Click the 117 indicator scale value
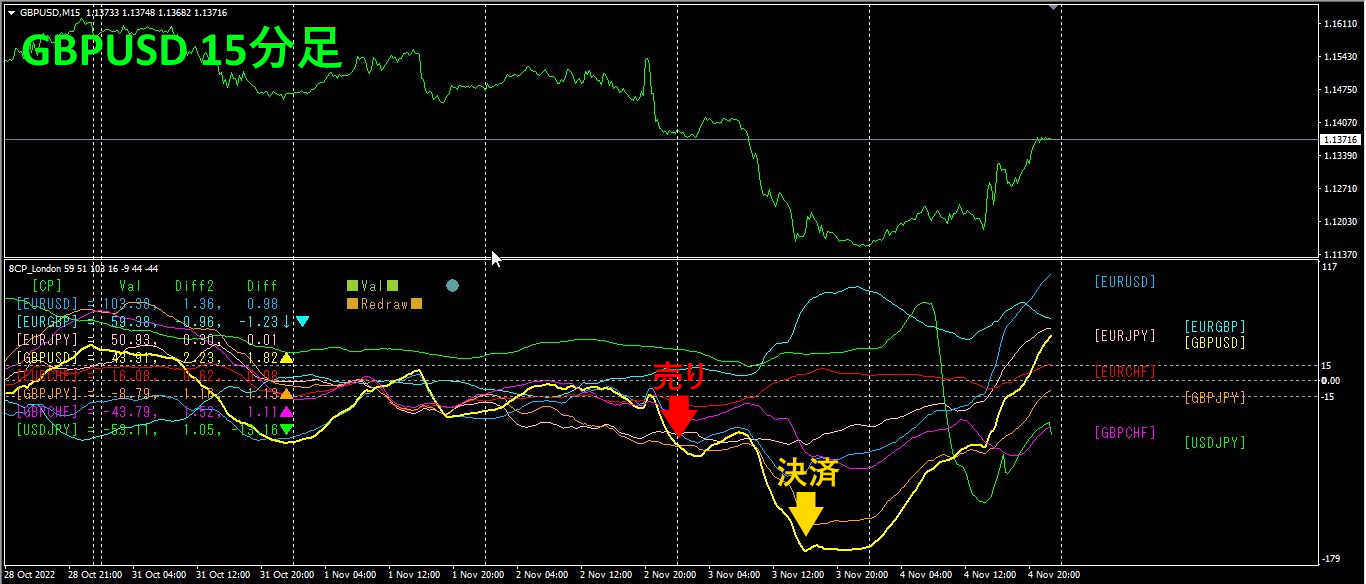Screen dimensions: 1366x584 (1329, 267)
